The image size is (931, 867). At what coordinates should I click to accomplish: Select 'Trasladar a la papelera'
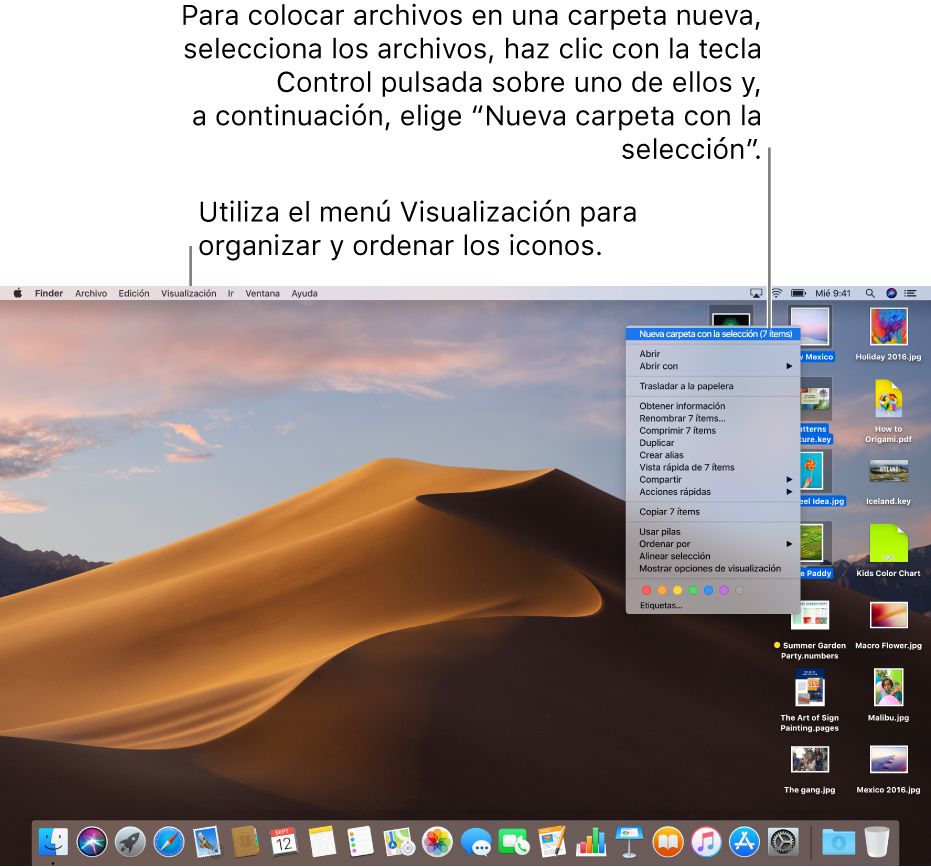tap(686, 386)
